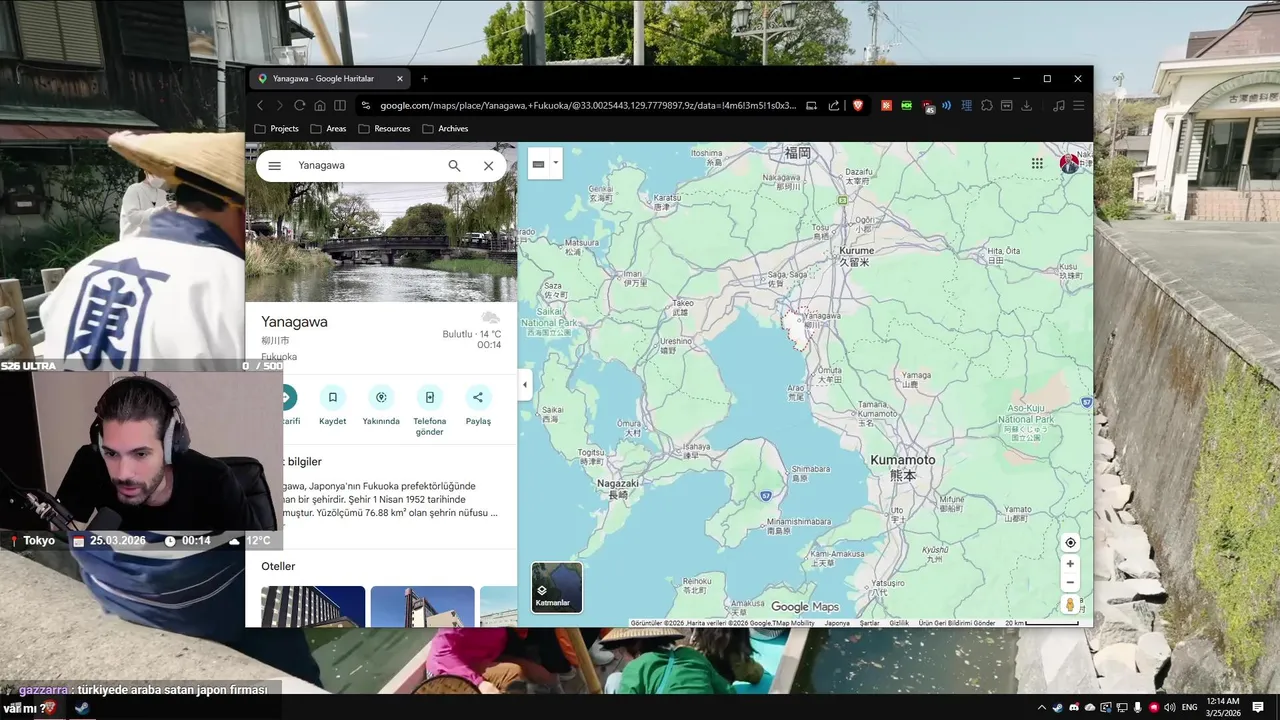The height and width of the screenshot is (720, 1280).
Task: Send place to phone via Telefona gönder
Action: click(x=429, y=410)
